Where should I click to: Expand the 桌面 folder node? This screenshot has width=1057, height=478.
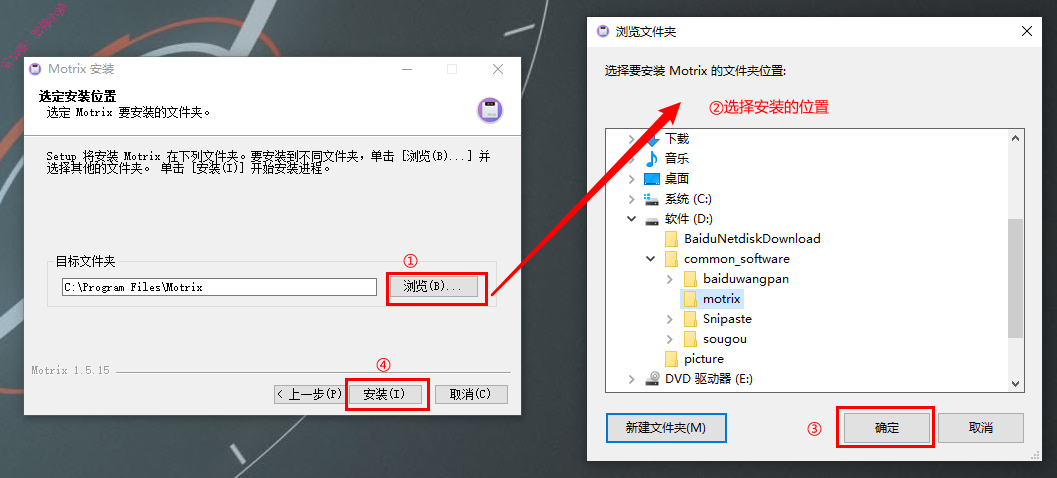pos(632,179)
